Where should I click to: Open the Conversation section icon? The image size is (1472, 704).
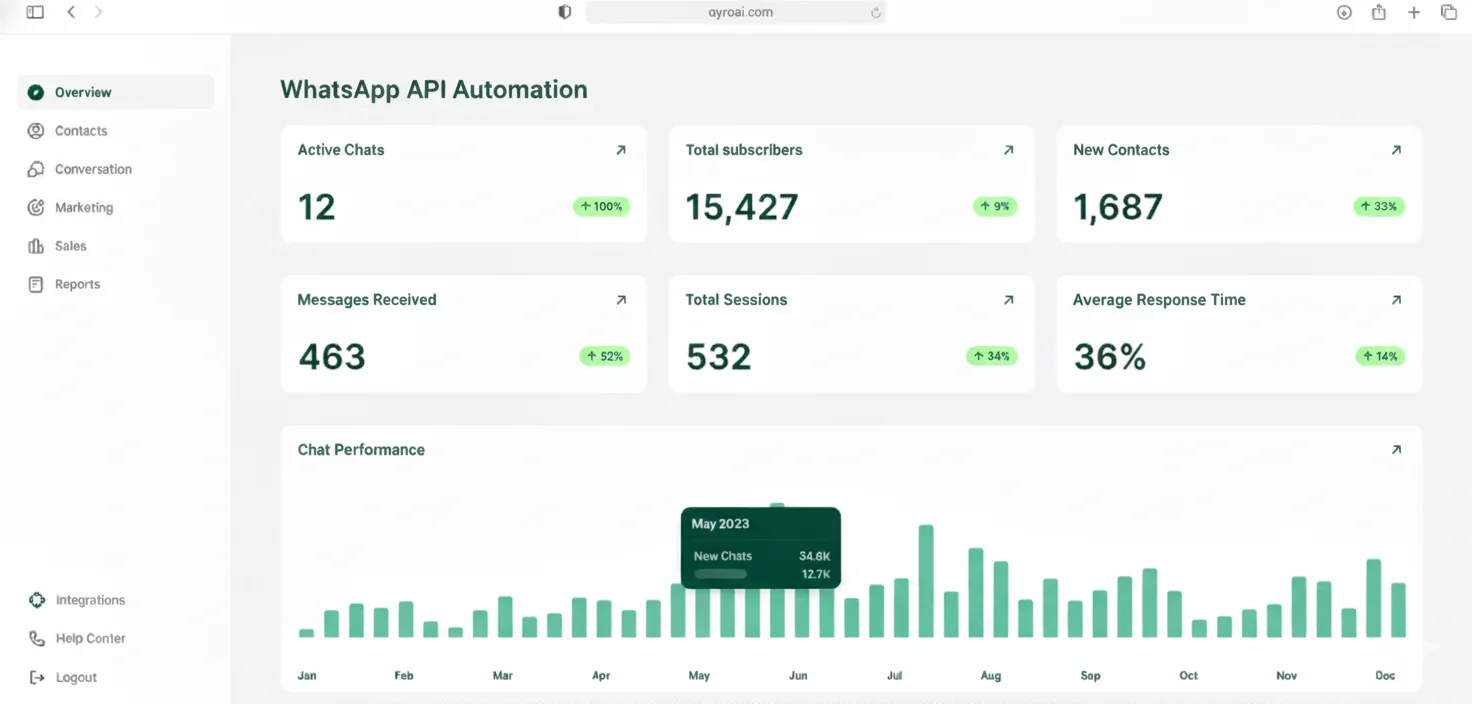pyautogui.click(x=35, y=168)
